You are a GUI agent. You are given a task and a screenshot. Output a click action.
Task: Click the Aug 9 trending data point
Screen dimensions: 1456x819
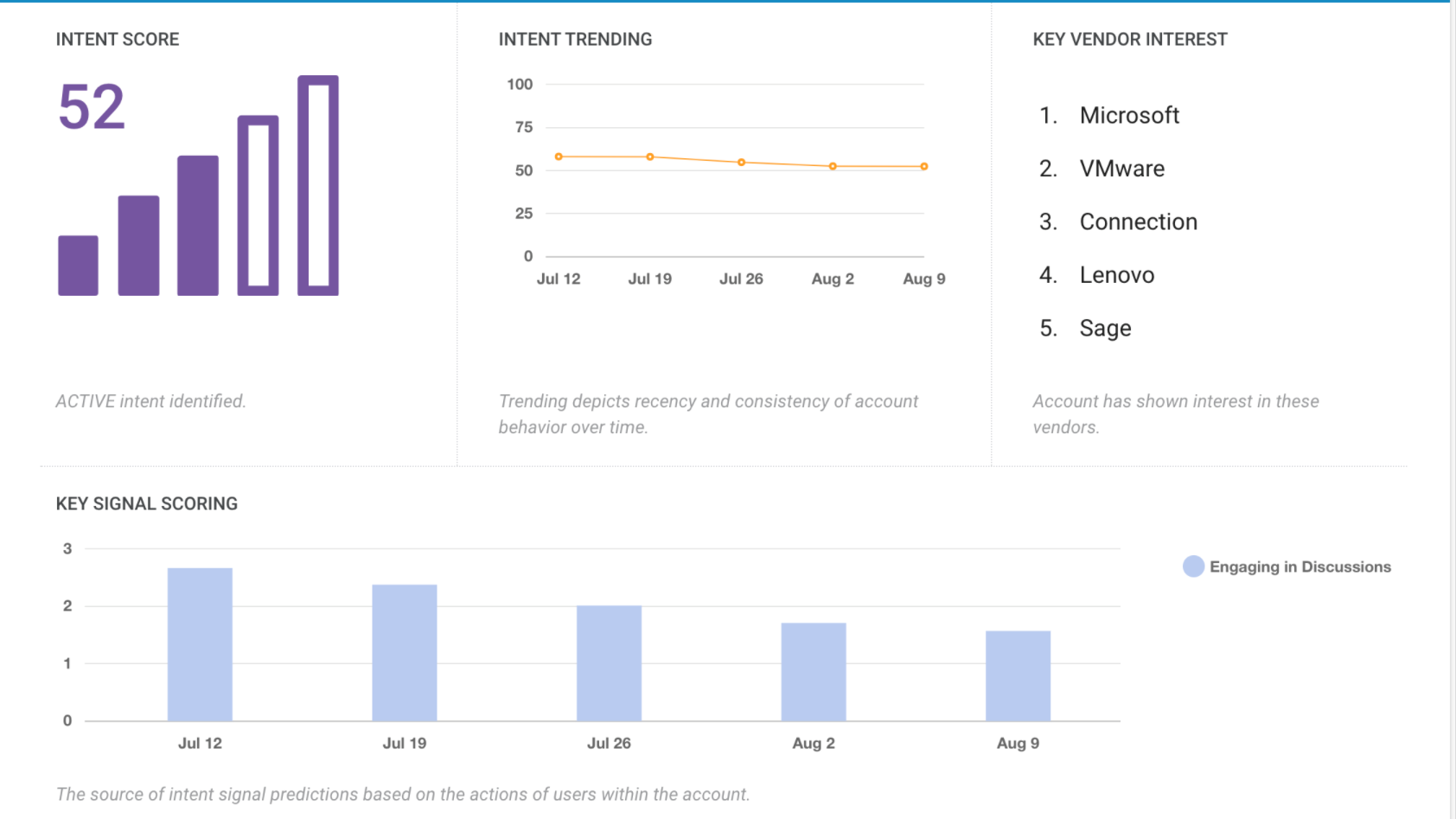(x=924, y=166)
